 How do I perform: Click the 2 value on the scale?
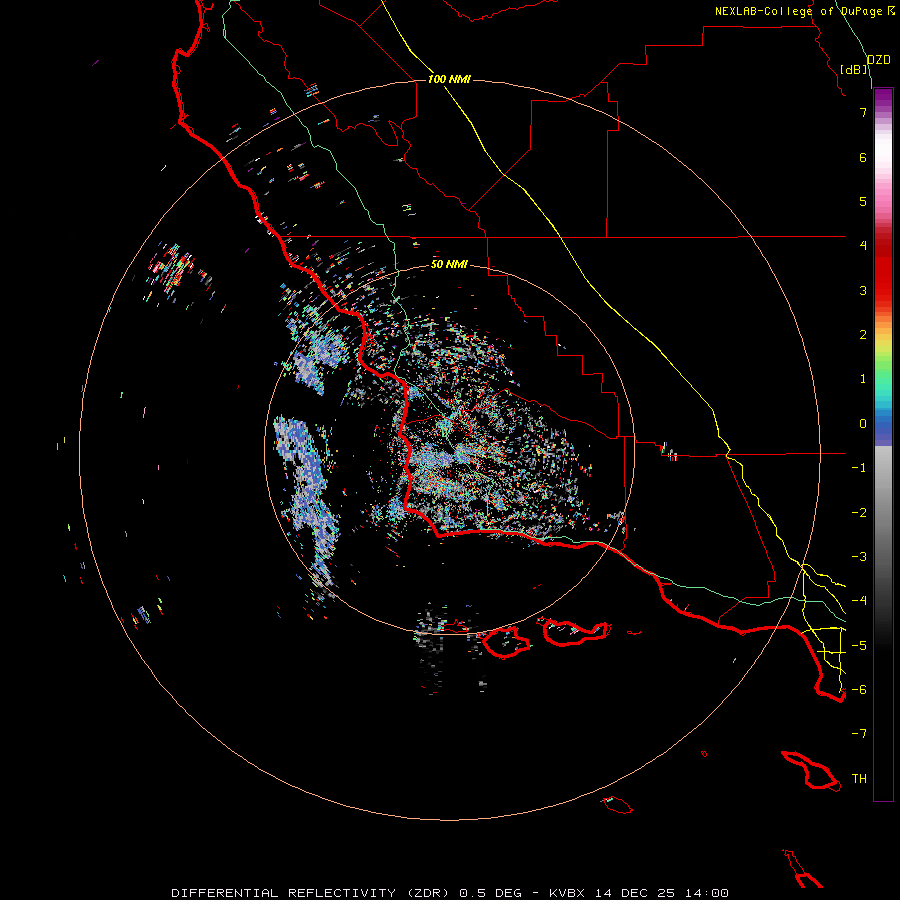(863, 335)
